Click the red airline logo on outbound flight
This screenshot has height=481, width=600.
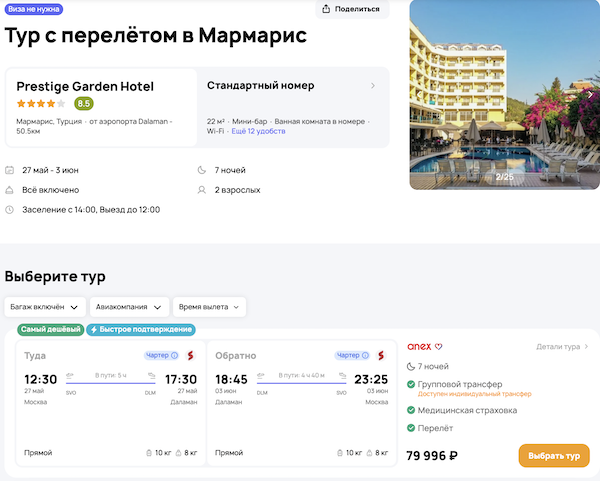click(x=190, y=355)
